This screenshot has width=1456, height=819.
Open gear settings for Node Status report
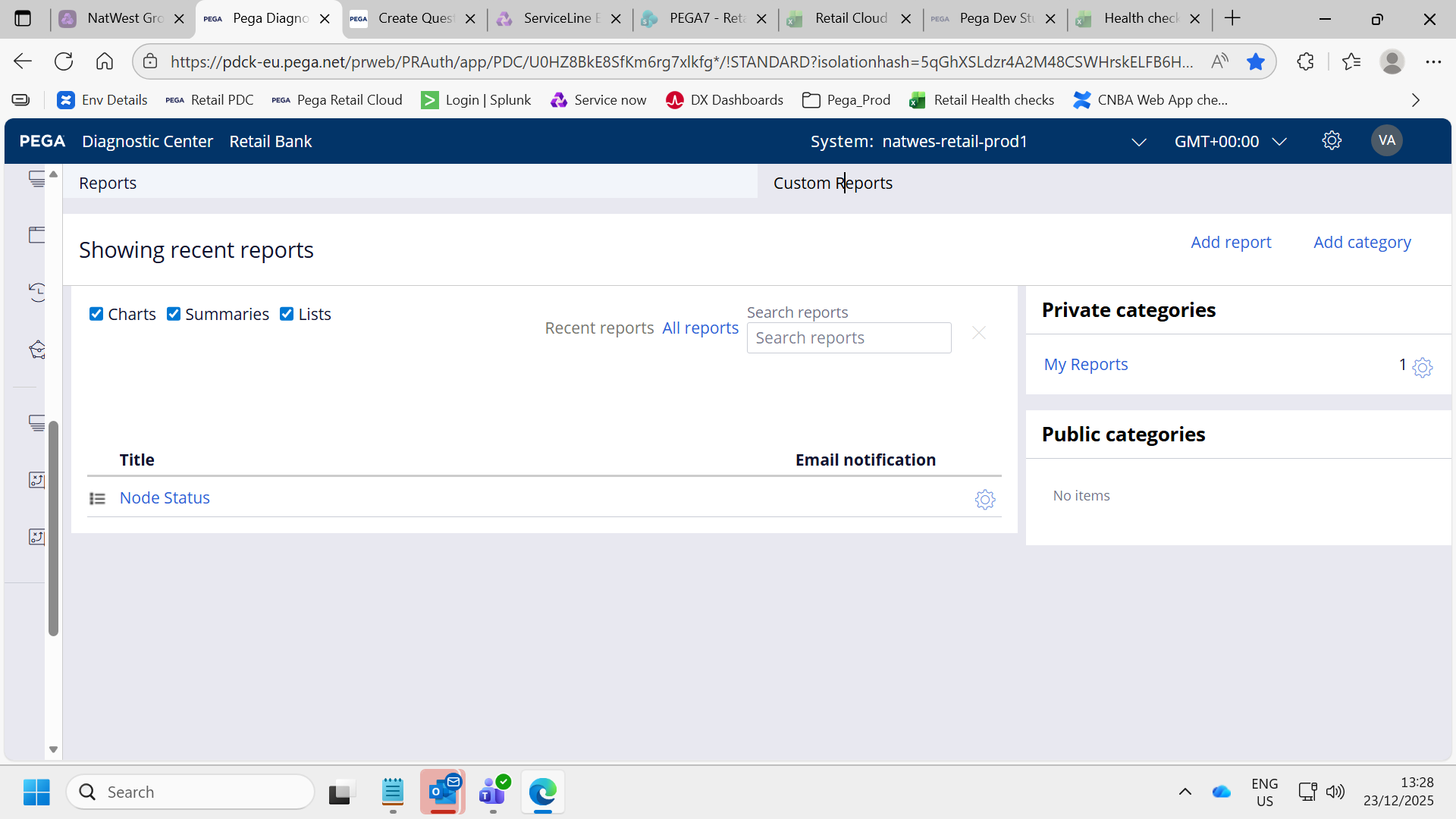pyautogui.click(x=984, y=499)
